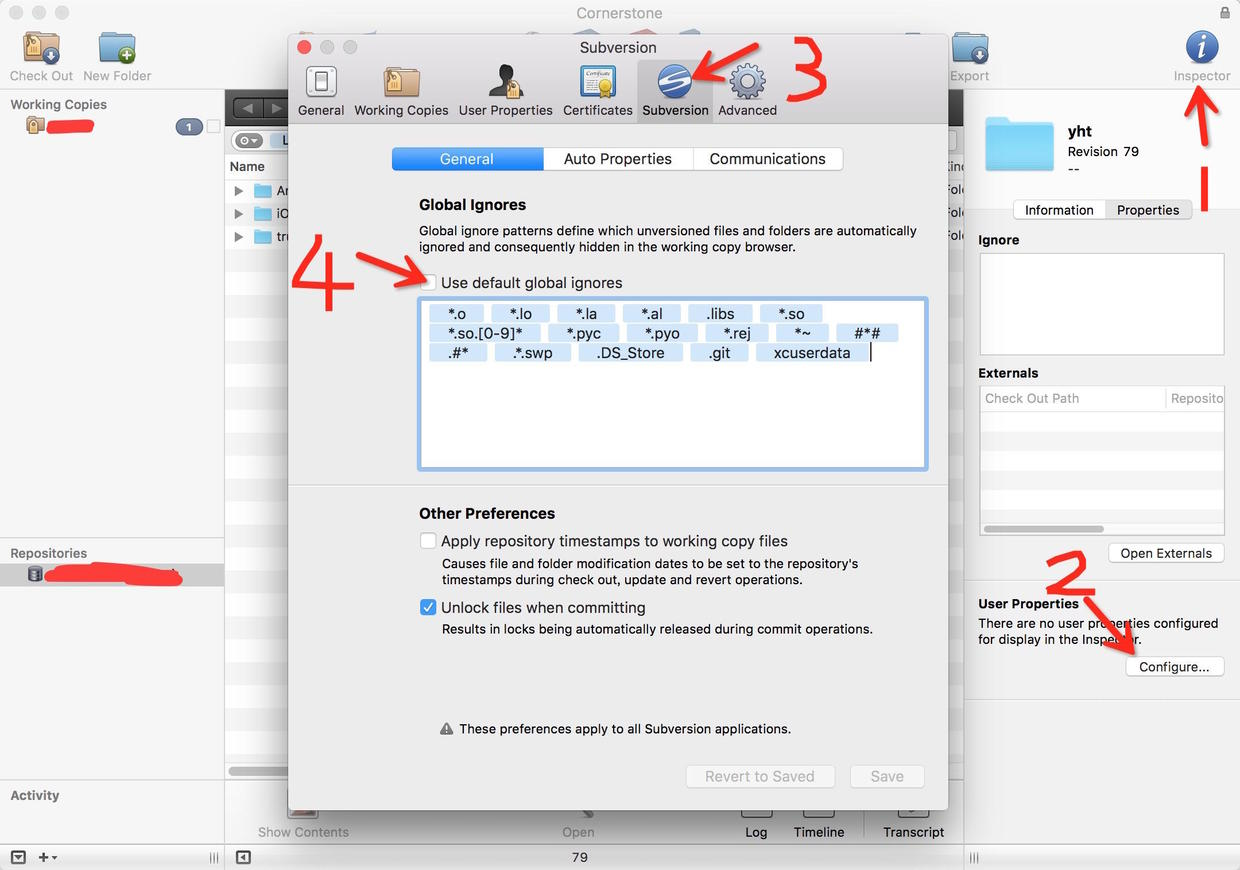The height and width of the screenshot is (870, 1240).
Task: Open the Log view
Action: pyautogui.click(x=756, y=824)
